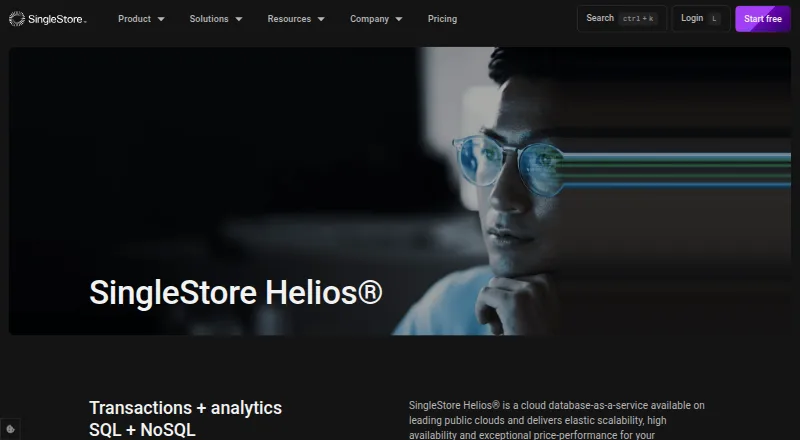Open the Search box
800x440 pixels.
[x=622, y=18]
